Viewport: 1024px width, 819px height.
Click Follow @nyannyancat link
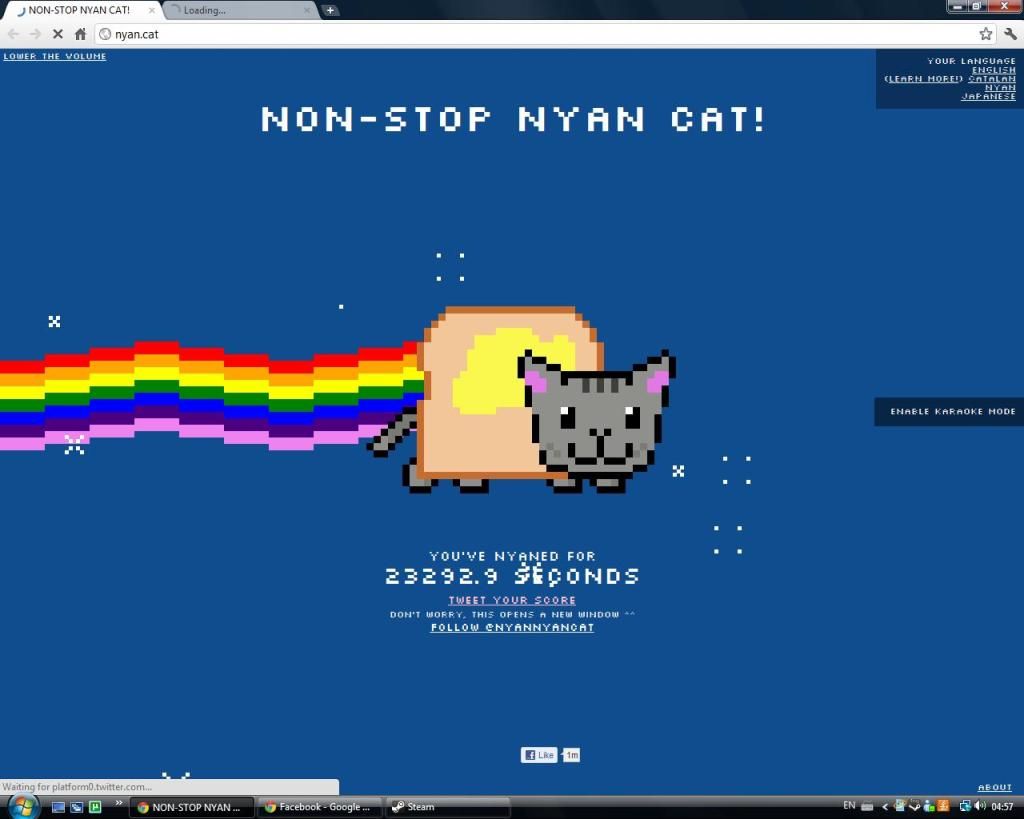(x=512, y=628)
